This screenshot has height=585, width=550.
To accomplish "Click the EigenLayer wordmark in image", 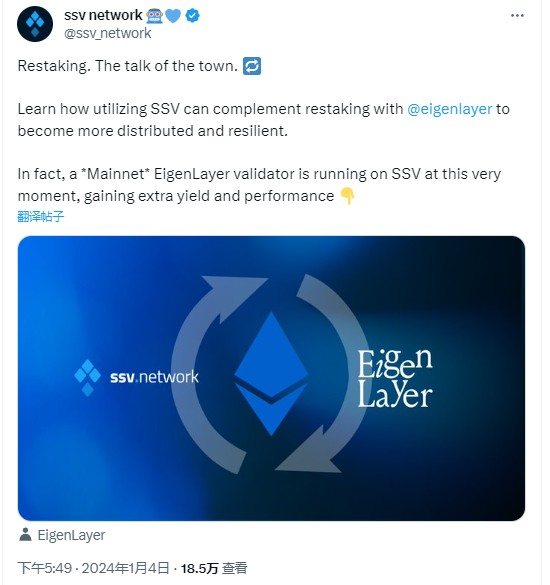I will [395, 378].
